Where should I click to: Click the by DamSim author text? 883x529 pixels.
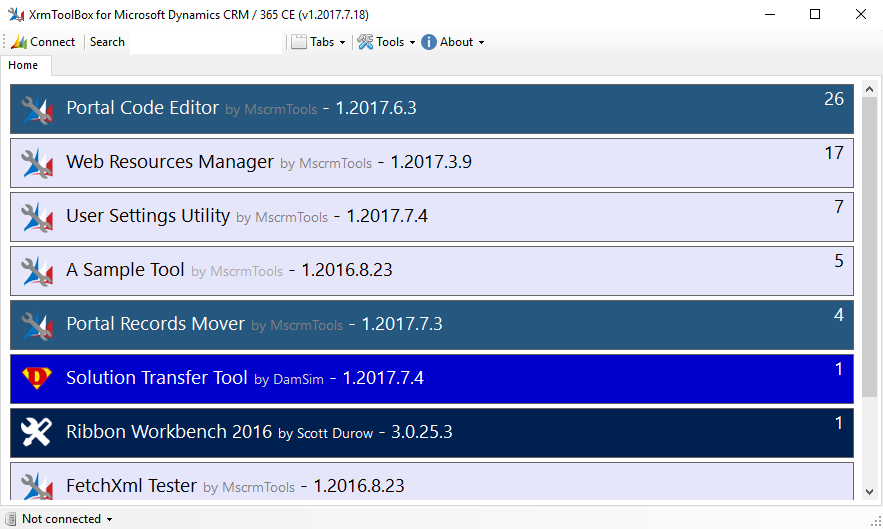point(289,380)
